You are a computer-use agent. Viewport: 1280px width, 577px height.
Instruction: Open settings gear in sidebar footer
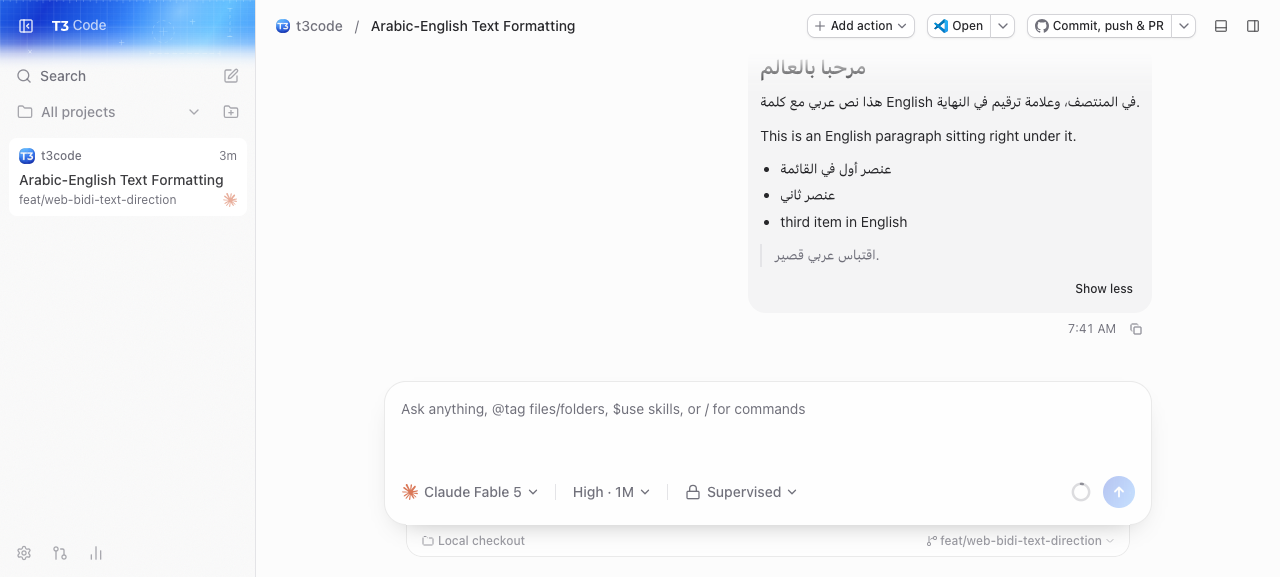click(x=24, y=553)
